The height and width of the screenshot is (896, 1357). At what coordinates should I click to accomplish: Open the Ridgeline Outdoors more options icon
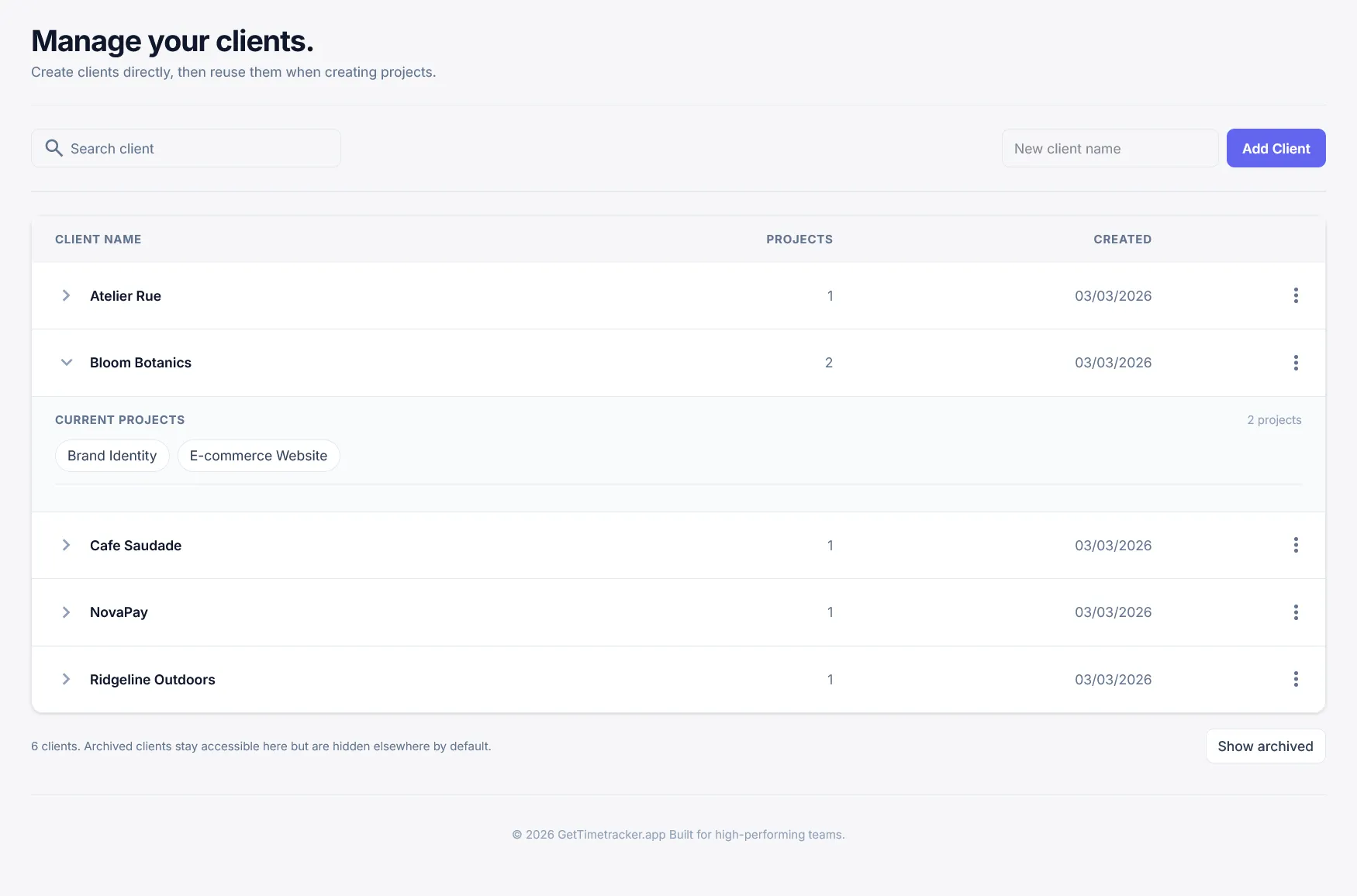pos(1295,679)
